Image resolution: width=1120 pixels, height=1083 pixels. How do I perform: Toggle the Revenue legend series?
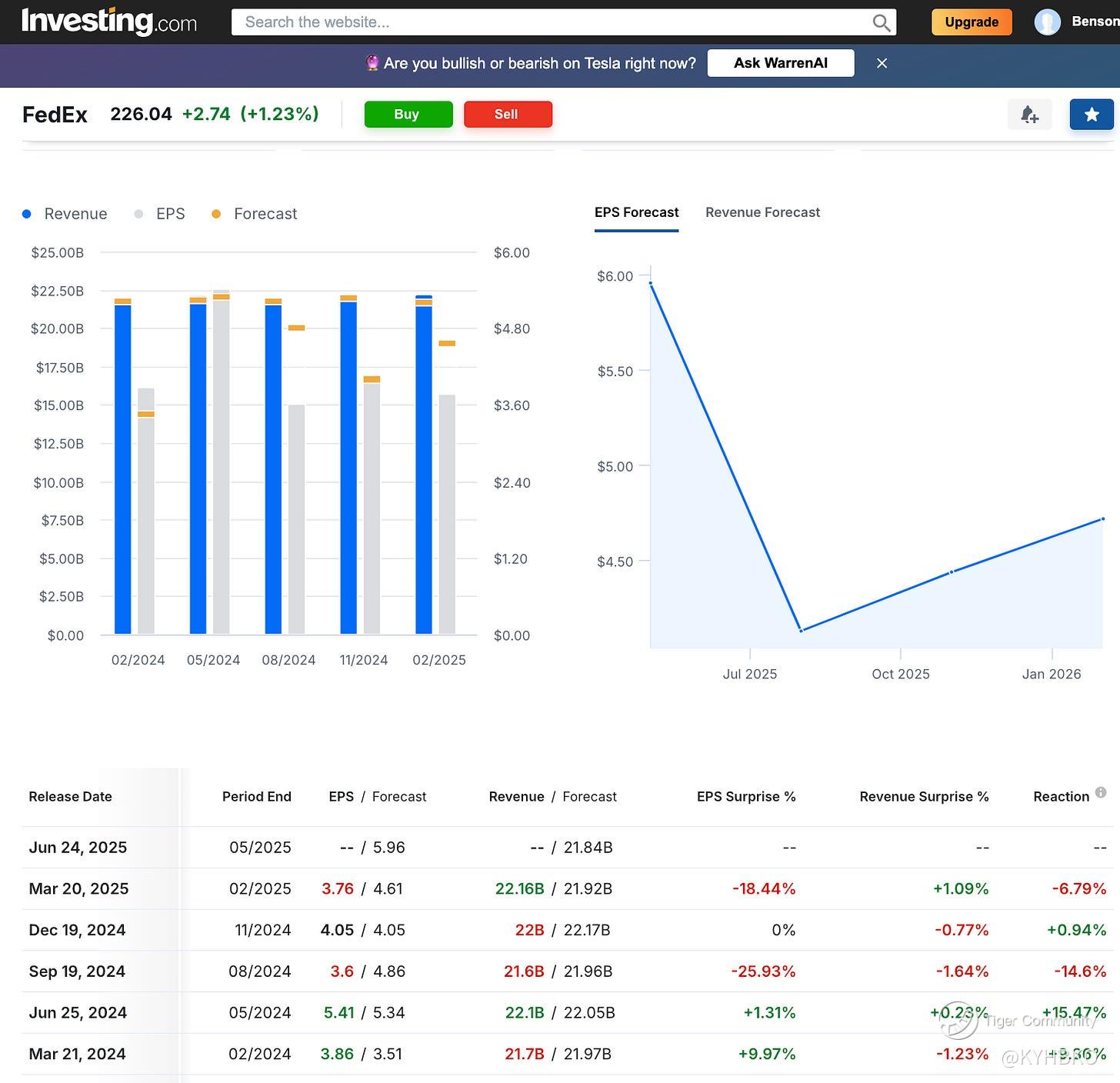pos(65,214)
